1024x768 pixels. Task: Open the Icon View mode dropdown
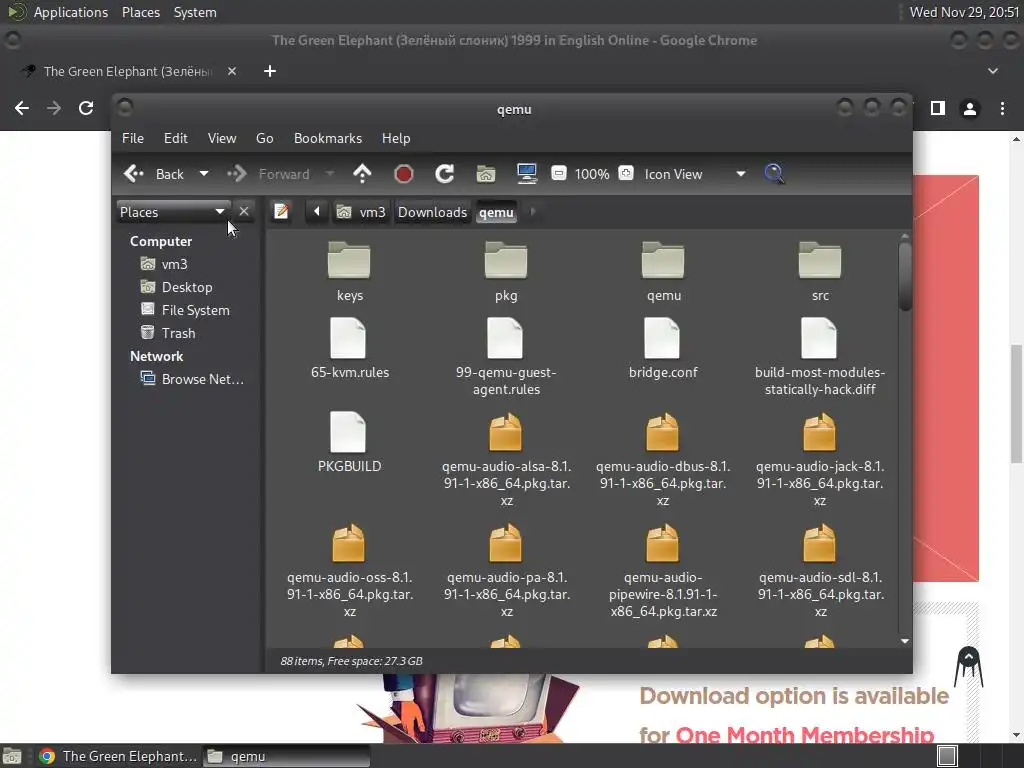tap(694, 174)
